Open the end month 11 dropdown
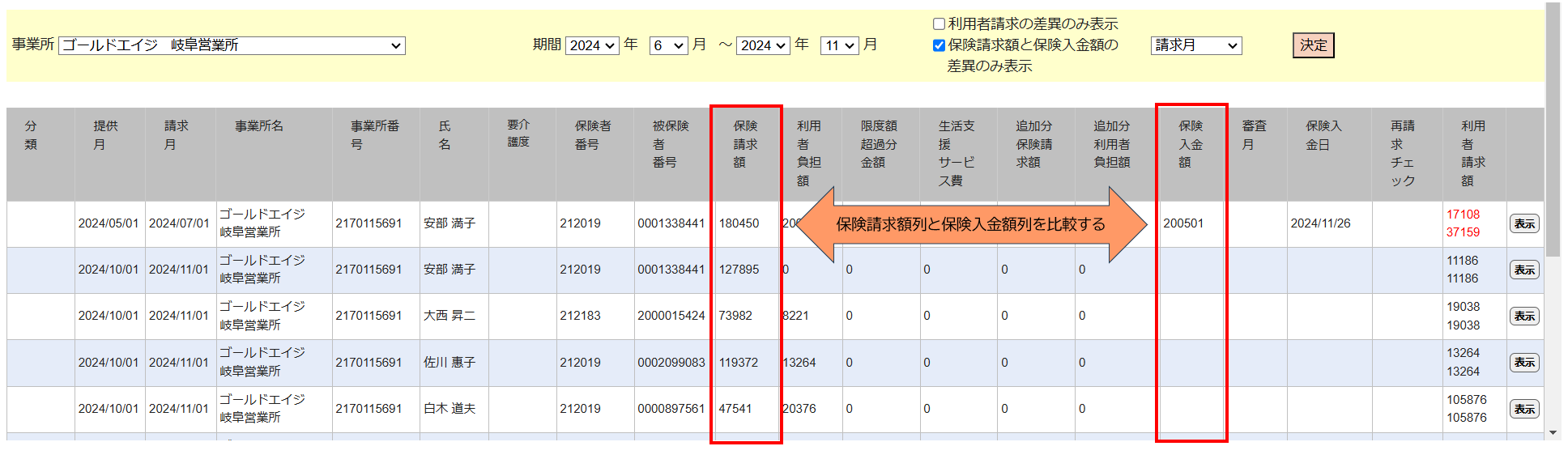 point(839,45)
